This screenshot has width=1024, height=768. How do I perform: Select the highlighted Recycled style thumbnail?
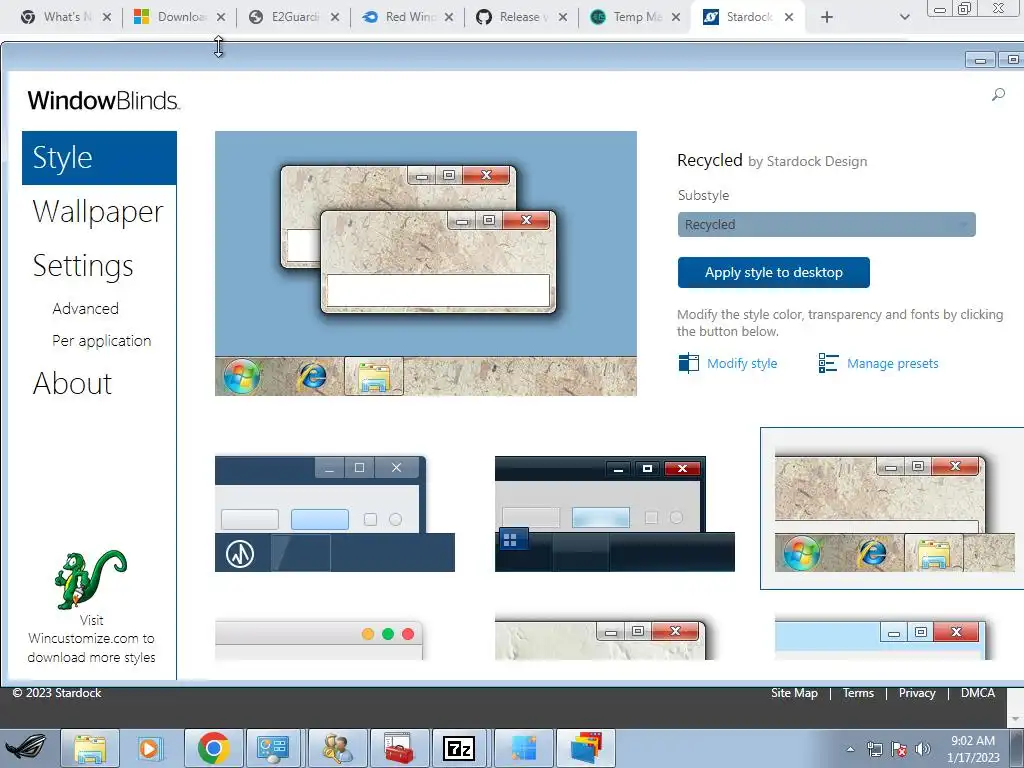892,509
